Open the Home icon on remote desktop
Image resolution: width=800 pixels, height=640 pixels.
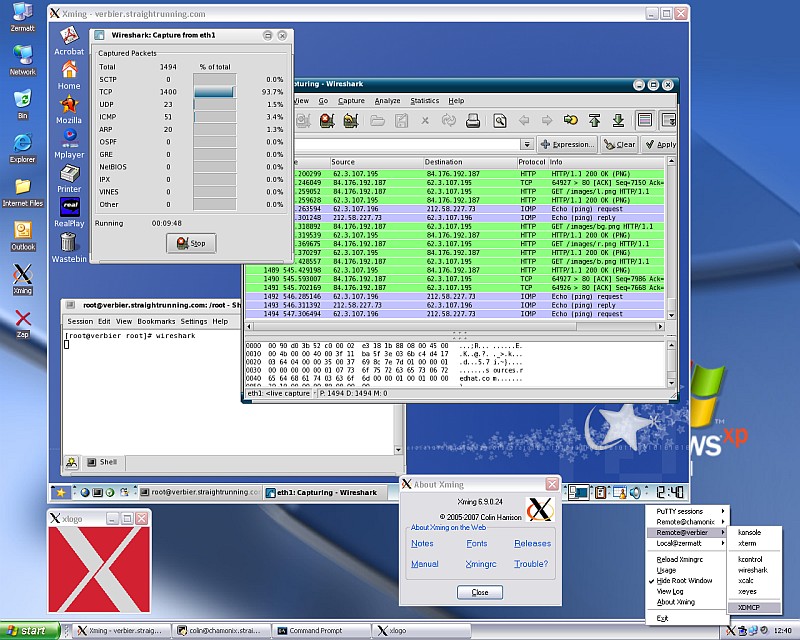[x=69, y=75]
